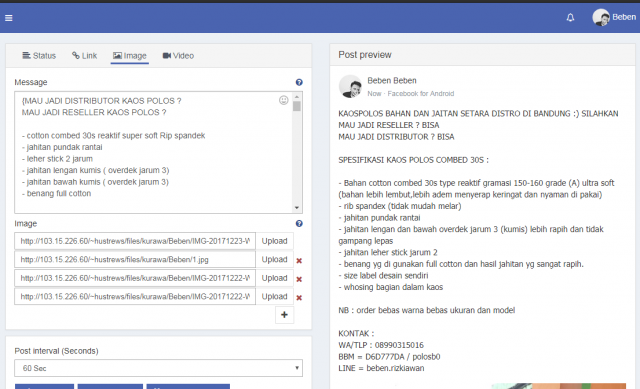Click the message box scrollbar thumb
This screenshot has width=640, height=389.
(297, 106)
